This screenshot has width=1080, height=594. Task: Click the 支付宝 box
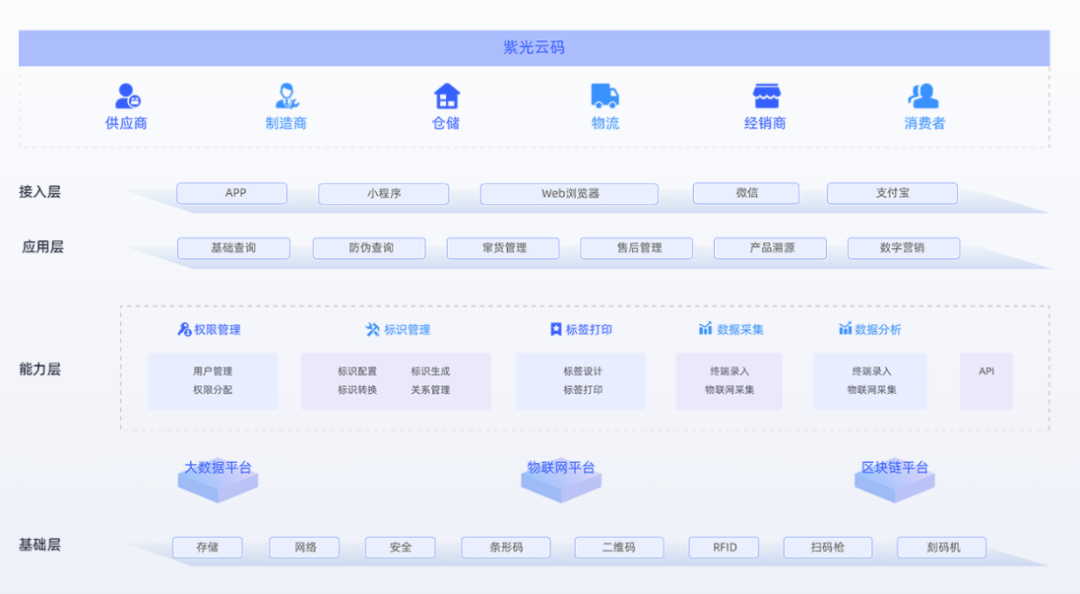[x=892, y=193]
